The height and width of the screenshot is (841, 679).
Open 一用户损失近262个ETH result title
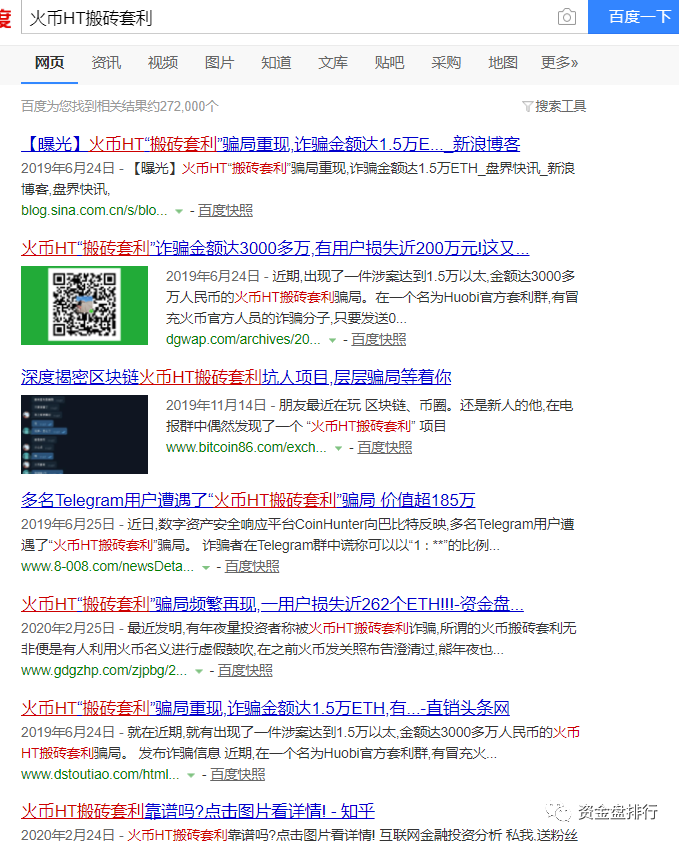(x=272, y=604)
